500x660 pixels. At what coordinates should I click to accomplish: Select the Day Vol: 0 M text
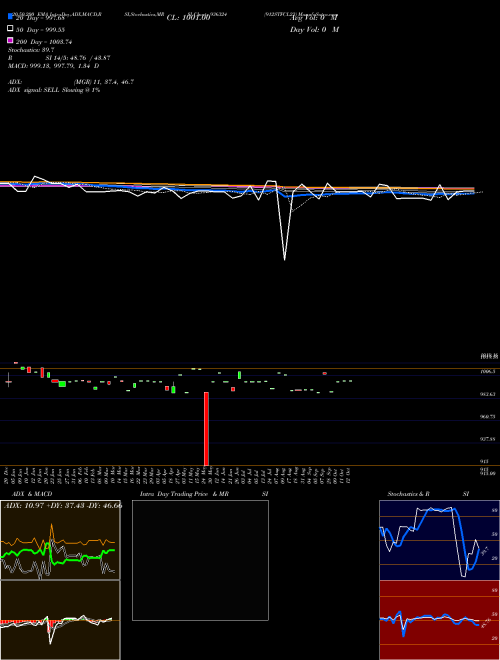(x=314, y=30)
